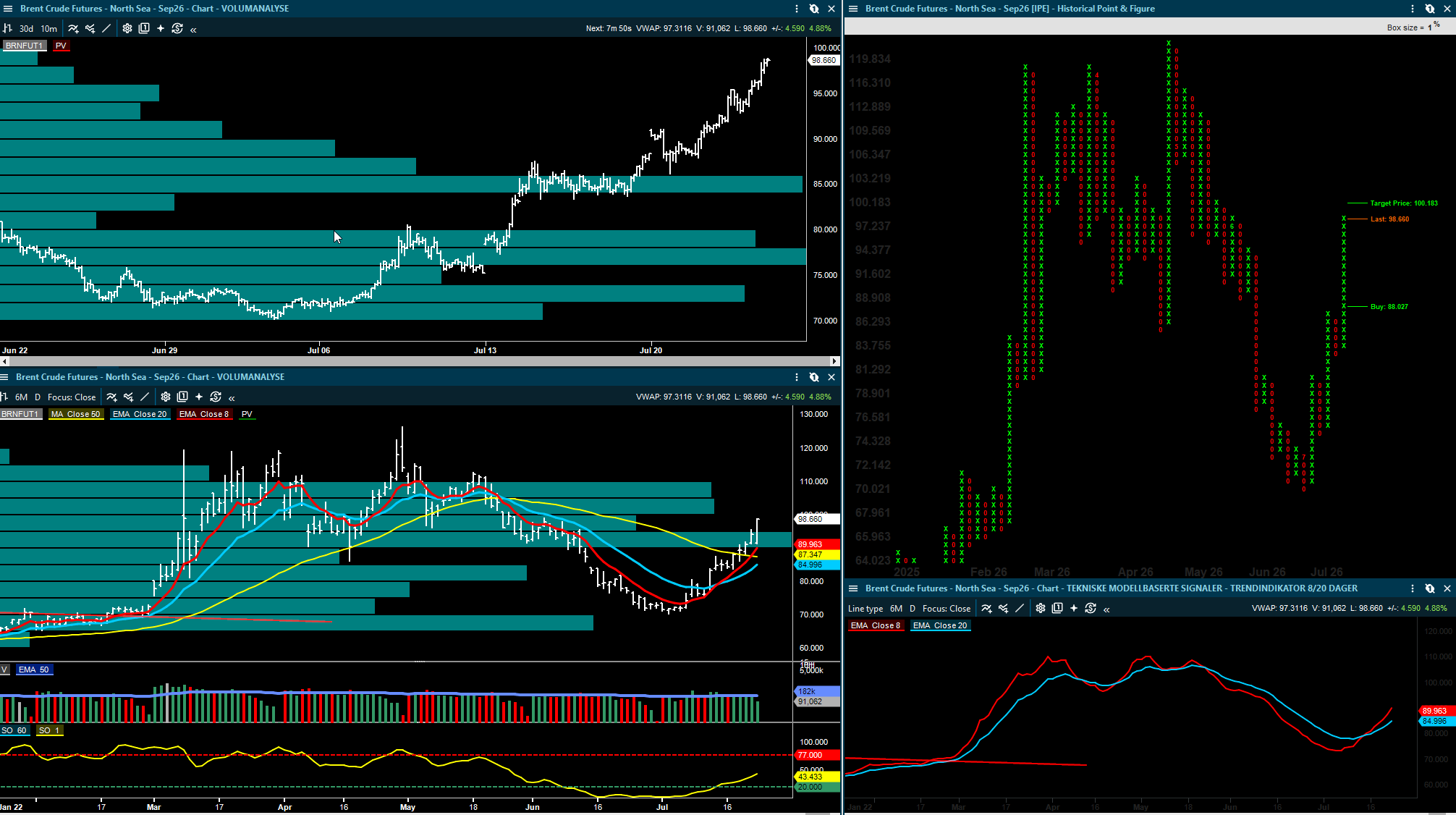The height and width of the screenshot is (815, 1456).
Task: Open Focus: Close selector in Trendindikator chart
Action: [947, 609]
